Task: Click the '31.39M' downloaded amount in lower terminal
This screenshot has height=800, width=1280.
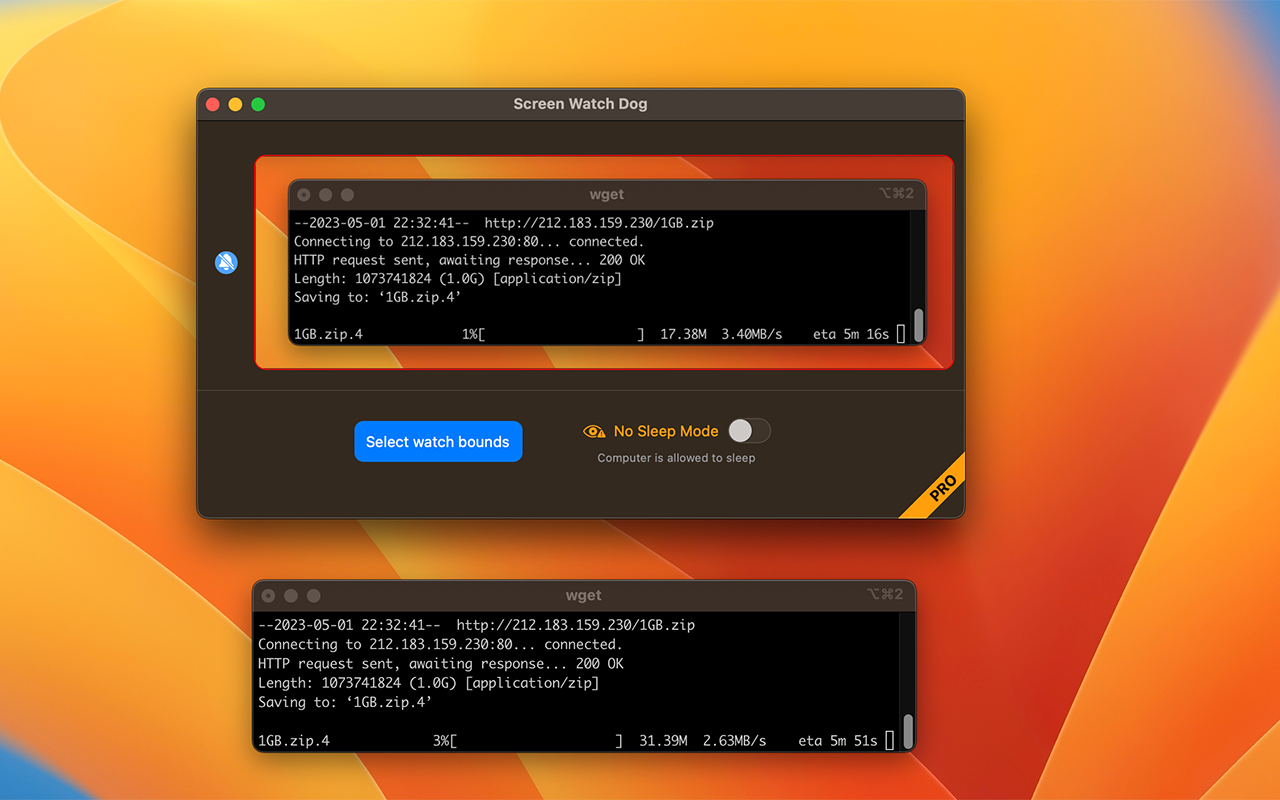Action: (664, 741)
